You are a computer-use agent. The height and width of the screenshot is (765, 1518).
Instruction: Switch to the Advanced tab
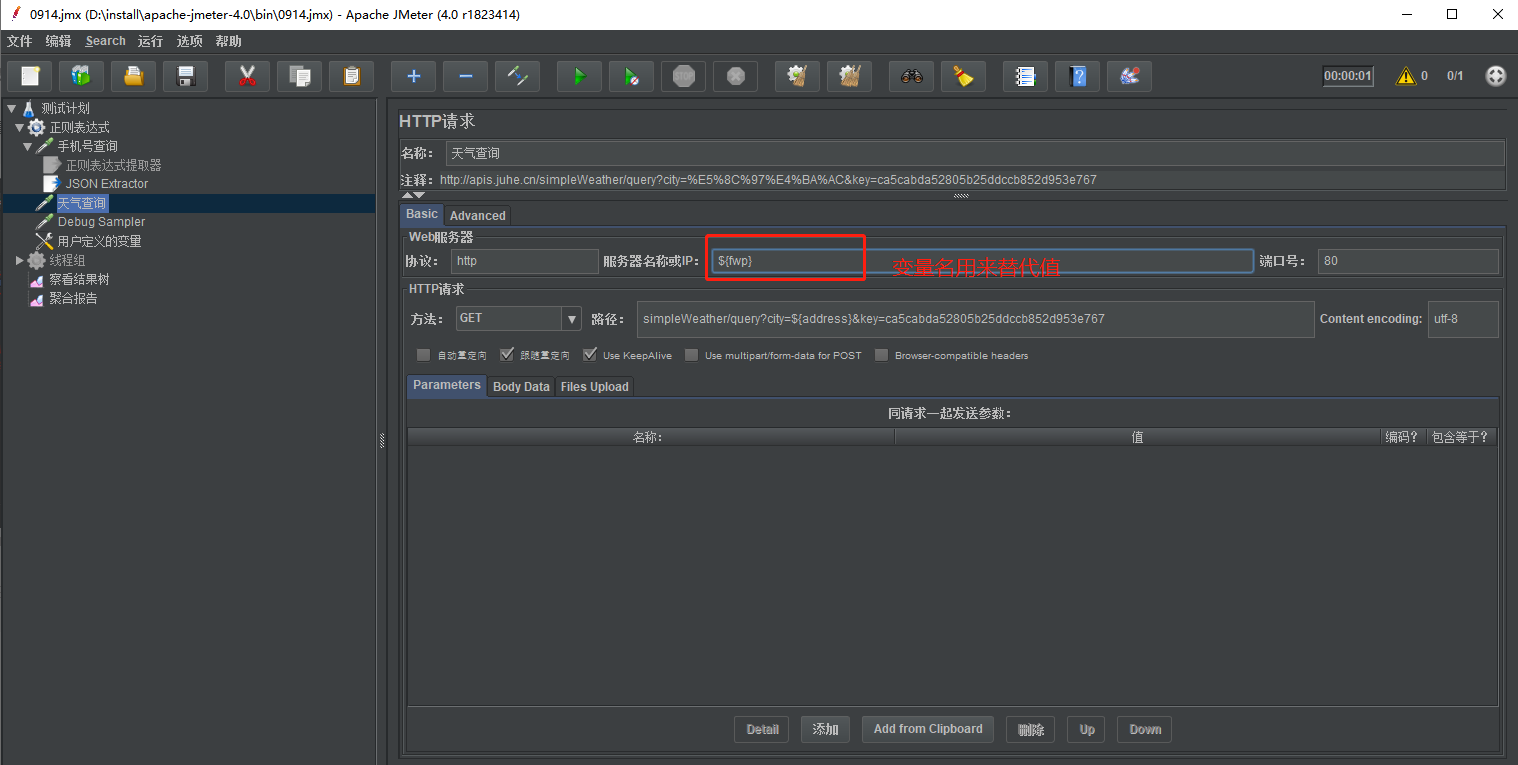click(x=478, y=215)
